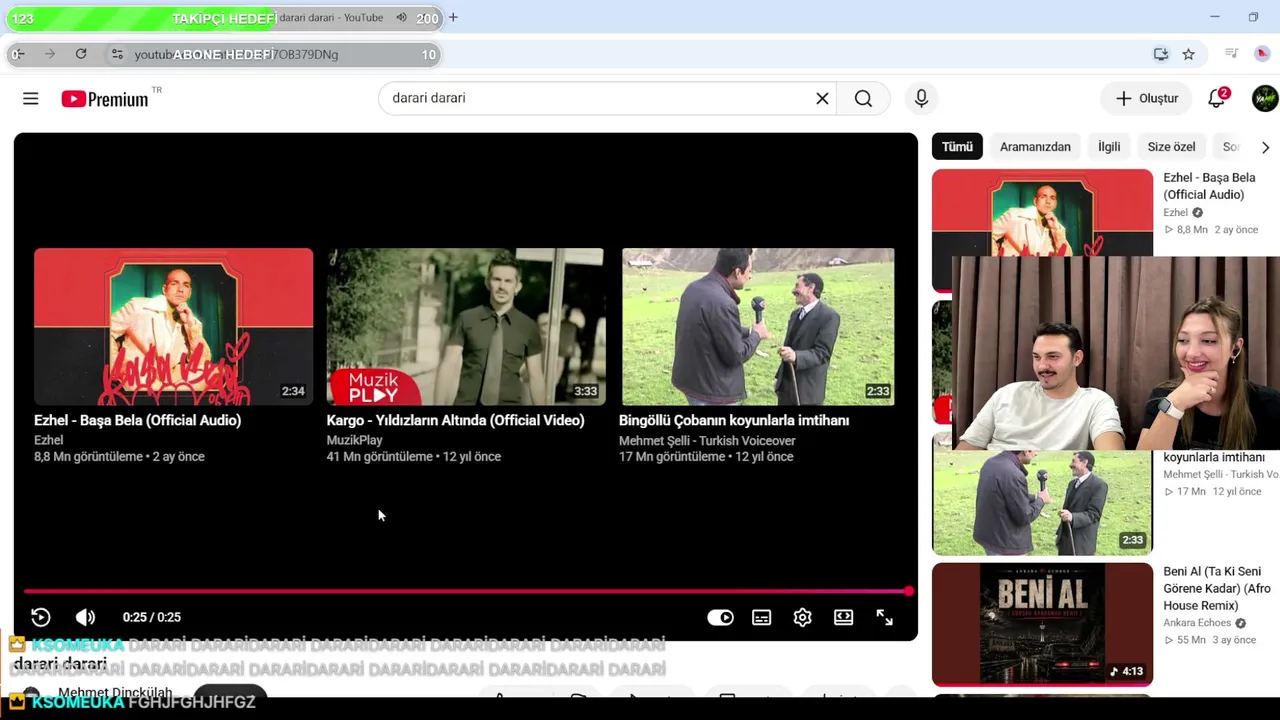Image resolution: width=1280 pixels, height=720 pixels.
Task: Replay the finished video
Action: pyautogui.click(x=41, y=617)
